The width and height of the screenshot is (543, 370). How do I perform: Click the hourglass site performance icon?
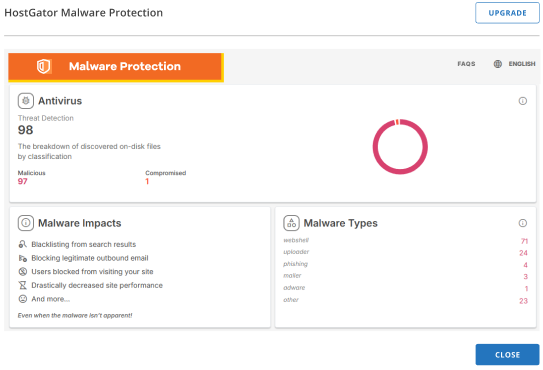point(23,285)
